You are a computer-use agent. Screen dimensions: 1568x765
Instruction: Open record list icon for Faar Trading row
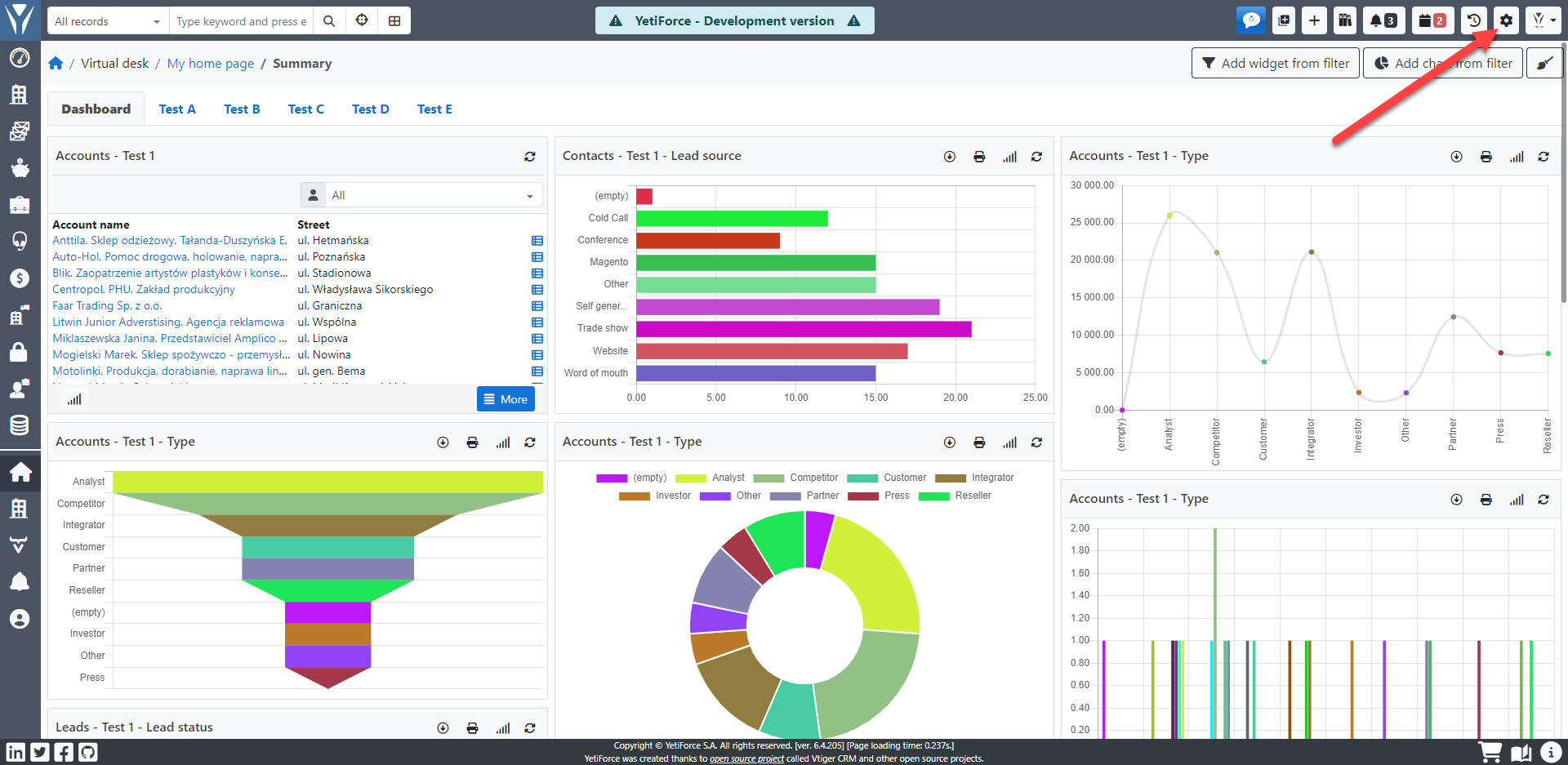537,306
